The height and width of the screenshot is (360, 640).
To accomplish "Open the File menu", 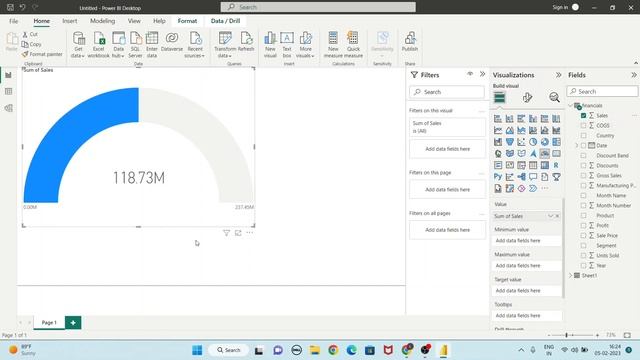I will 13,21.
